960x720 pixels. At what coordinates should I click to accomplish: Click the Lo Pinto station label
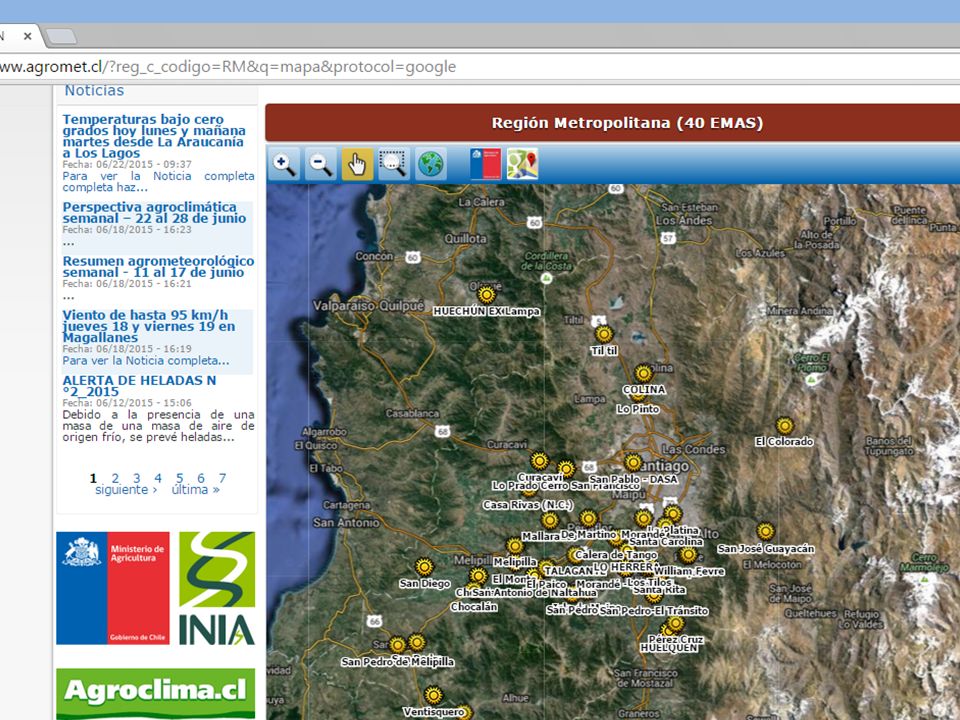point(638,409)
